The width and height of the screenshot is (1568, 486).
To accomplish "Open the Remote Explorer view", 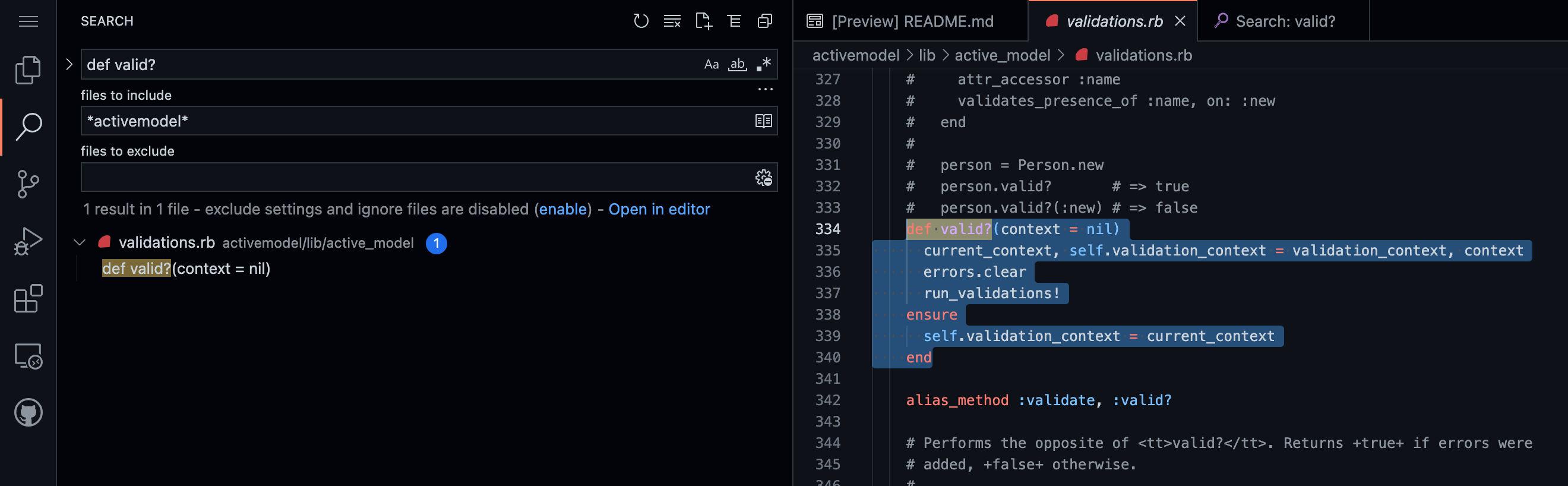I will [x=28, y=356].
